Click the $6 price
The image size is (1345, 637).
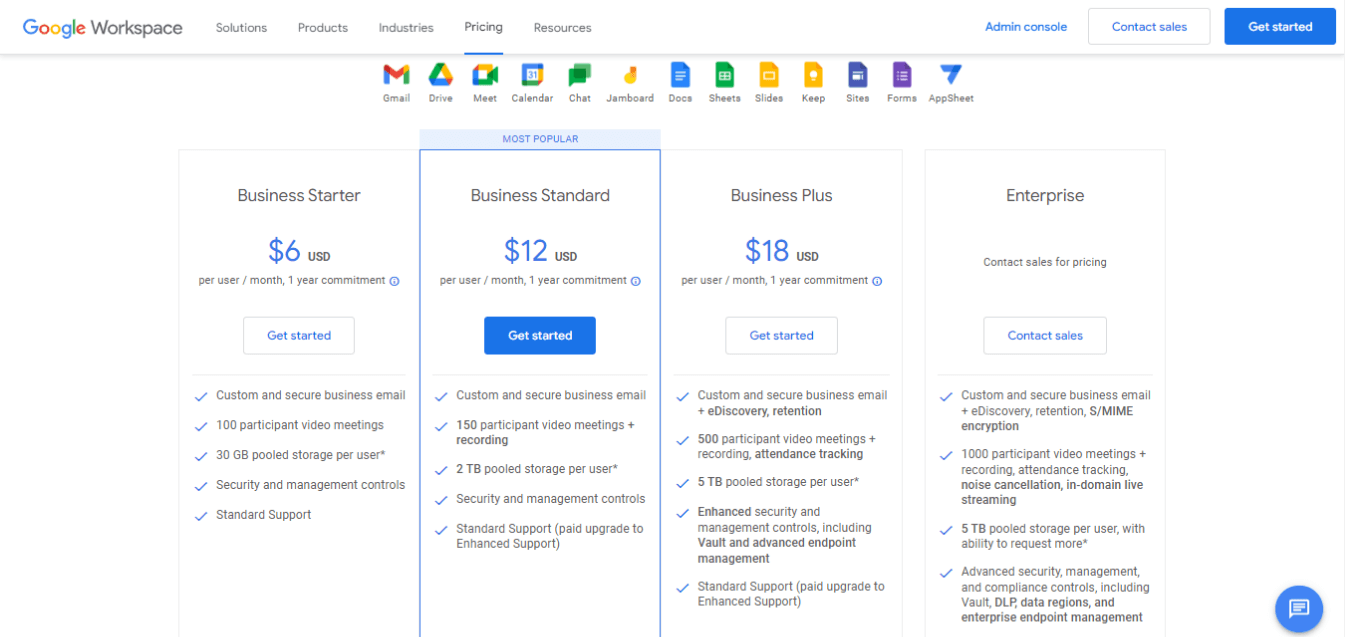click(x=285, y=250)
